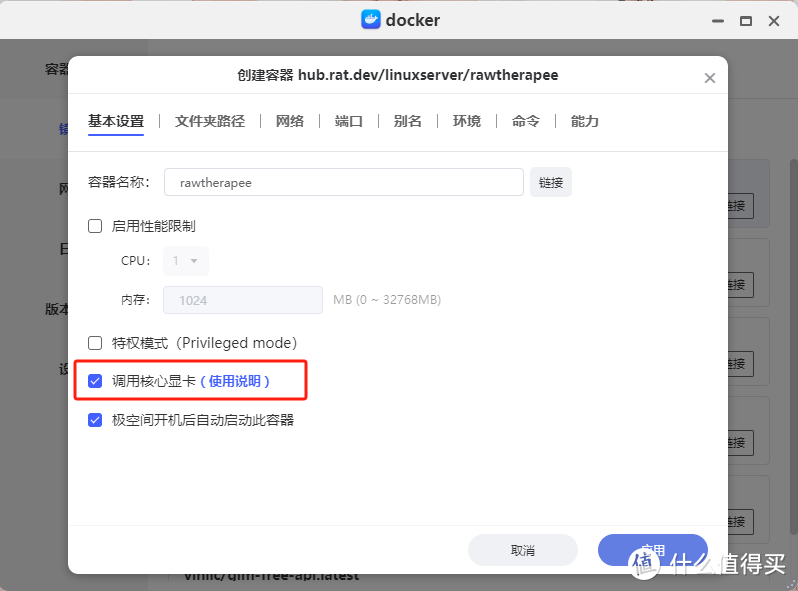
Task: Close the create container dialog
Action: coord(709,78)
